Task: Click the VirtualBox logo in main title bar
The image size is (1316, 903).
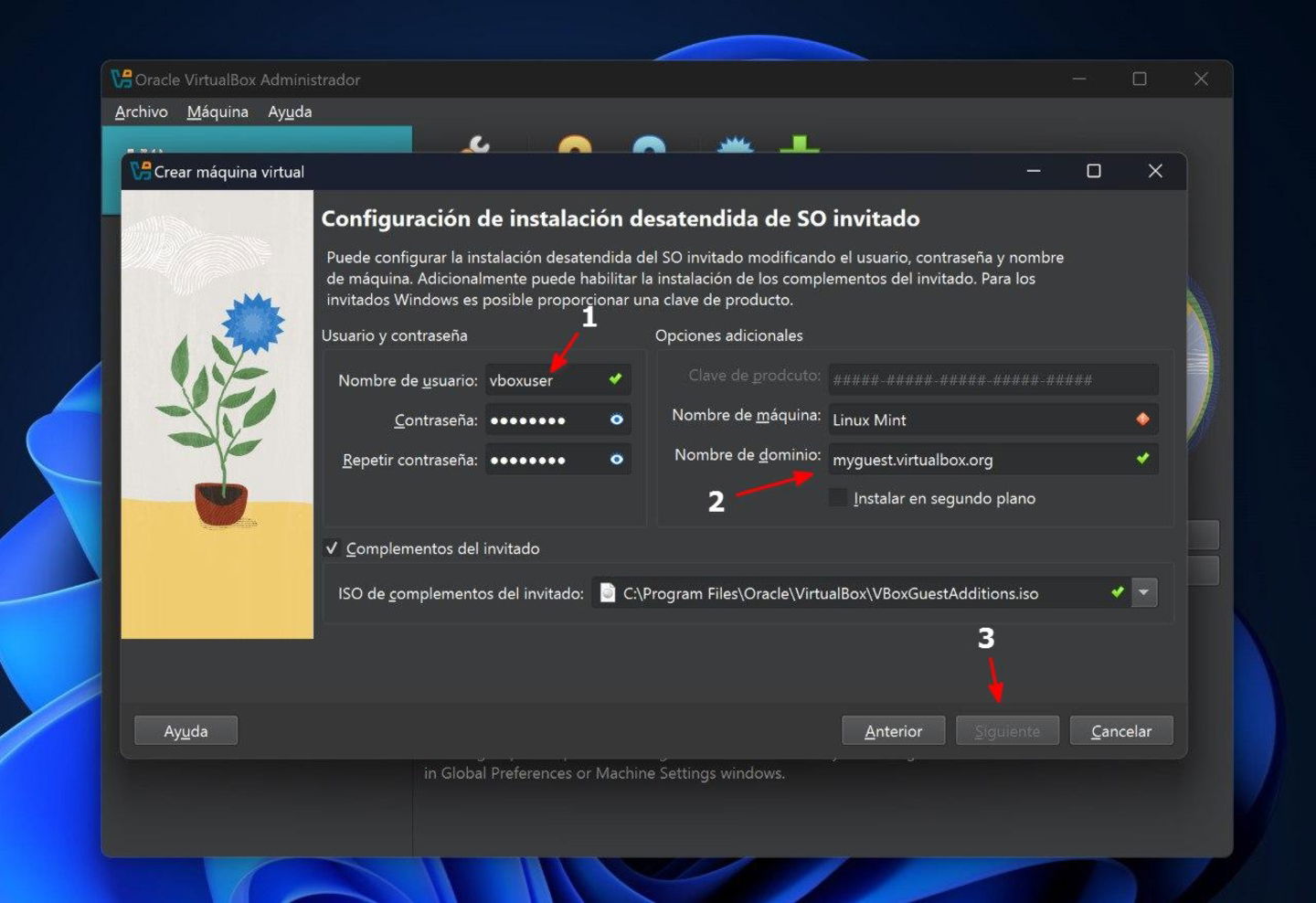Action: [x=121, y=80]
